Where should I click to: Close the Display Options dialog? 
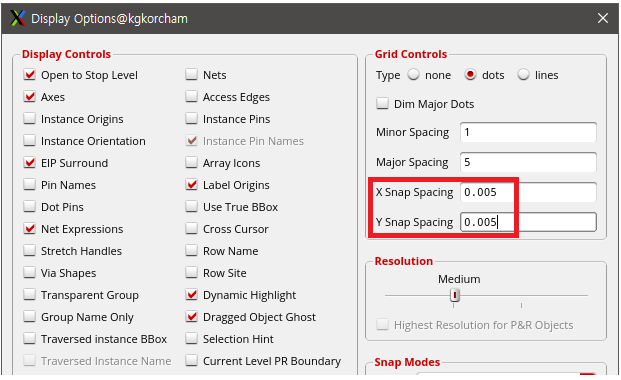coord(602,18)
